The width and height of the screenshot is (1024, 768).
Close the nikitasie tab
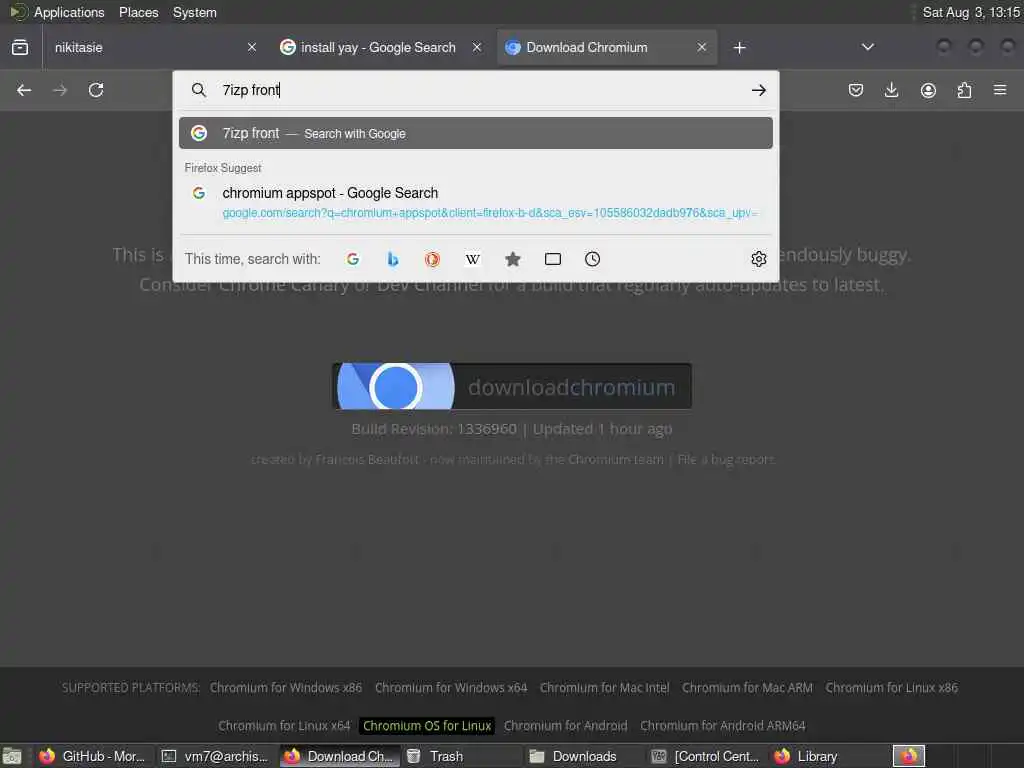tap(252, 47)
